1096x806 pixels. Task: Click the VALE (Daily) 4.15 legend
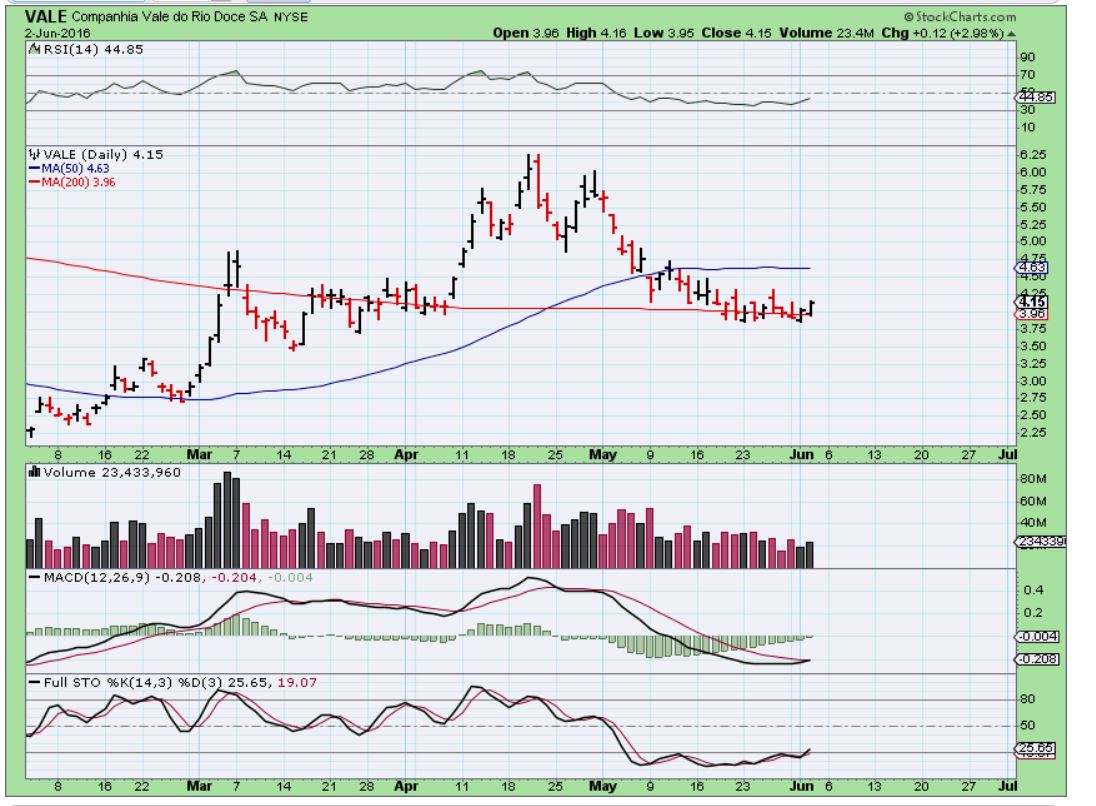click(103, 154)
